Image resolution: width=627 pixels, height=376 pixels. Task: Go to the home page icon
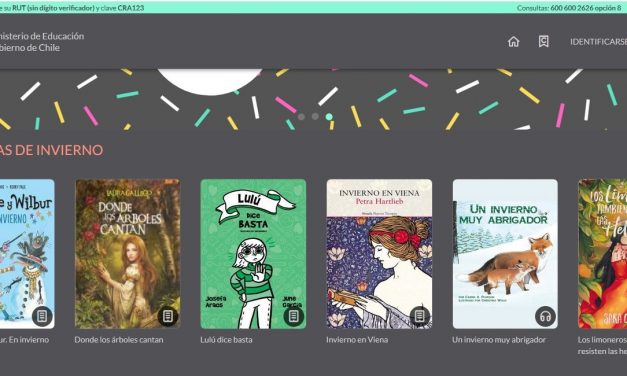(513, 42)
